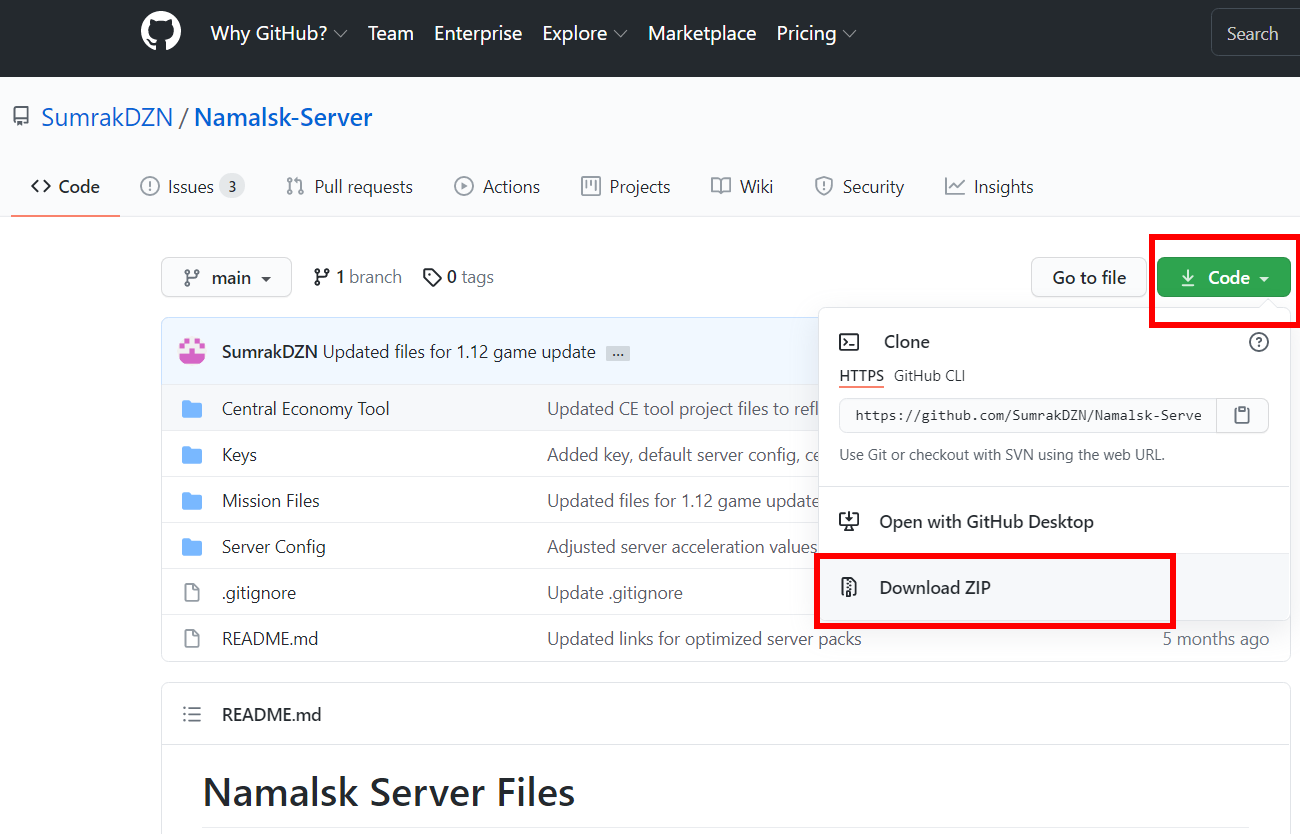Click file icon beside README.md in file list
The width and height of the screenshot is (1300, 834).
(192, 638)
